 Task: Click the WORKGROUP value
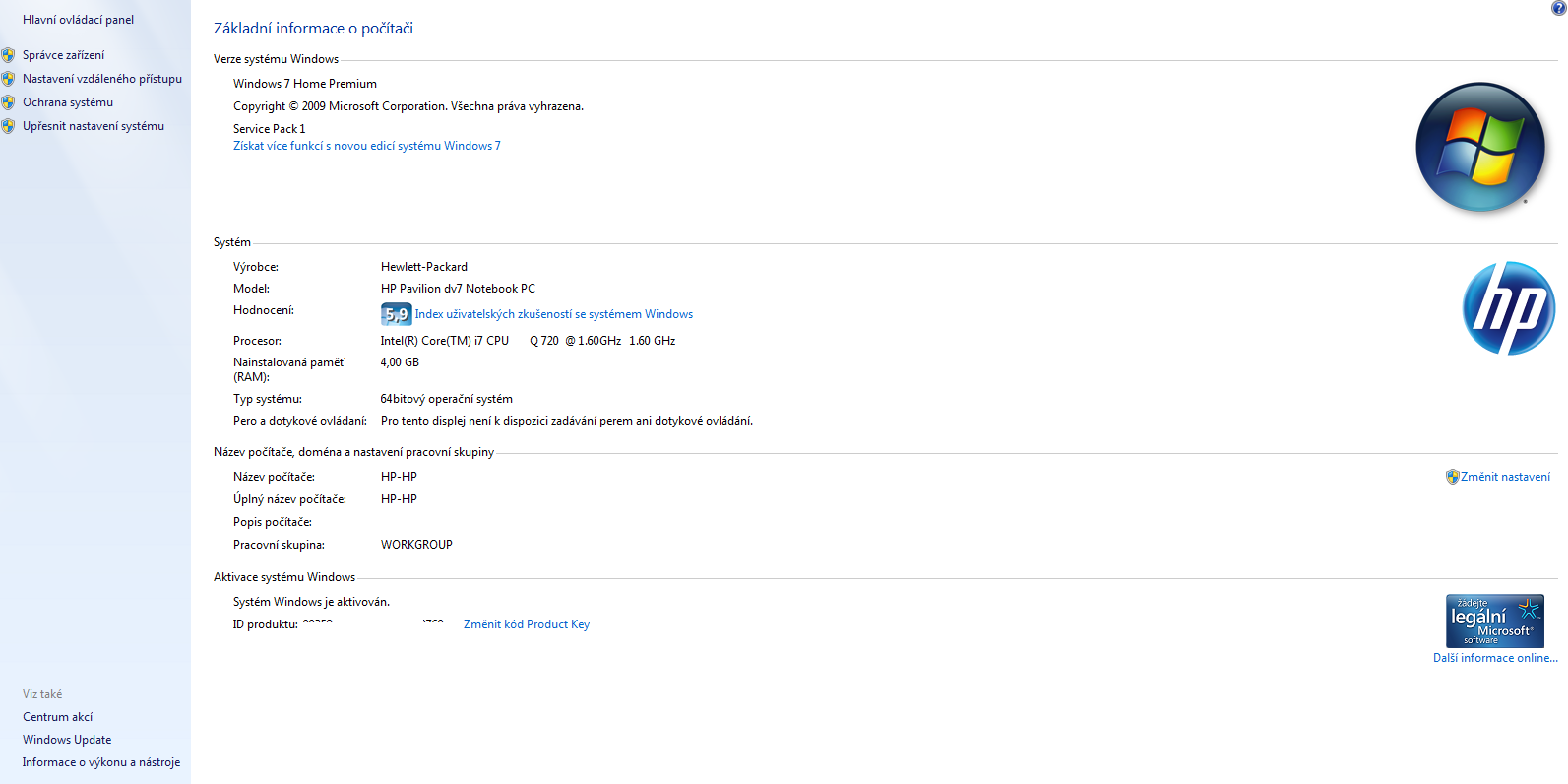tap(417, 545)
